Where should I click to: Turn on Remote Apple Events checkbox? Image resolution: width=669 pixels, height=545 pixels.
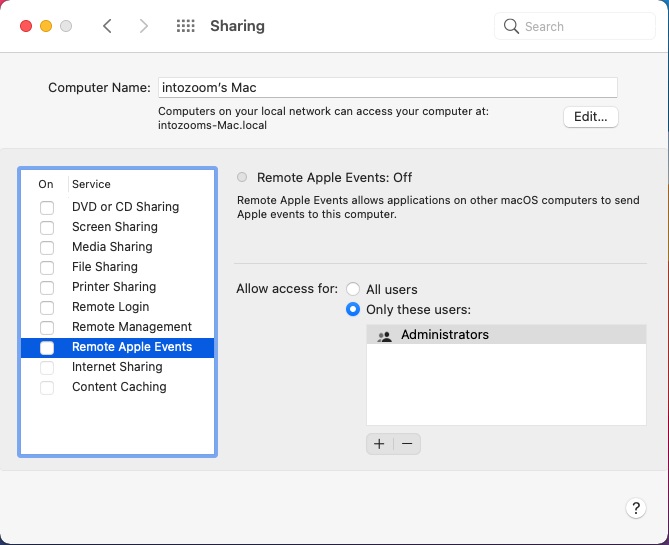click(x=47, y=348)
